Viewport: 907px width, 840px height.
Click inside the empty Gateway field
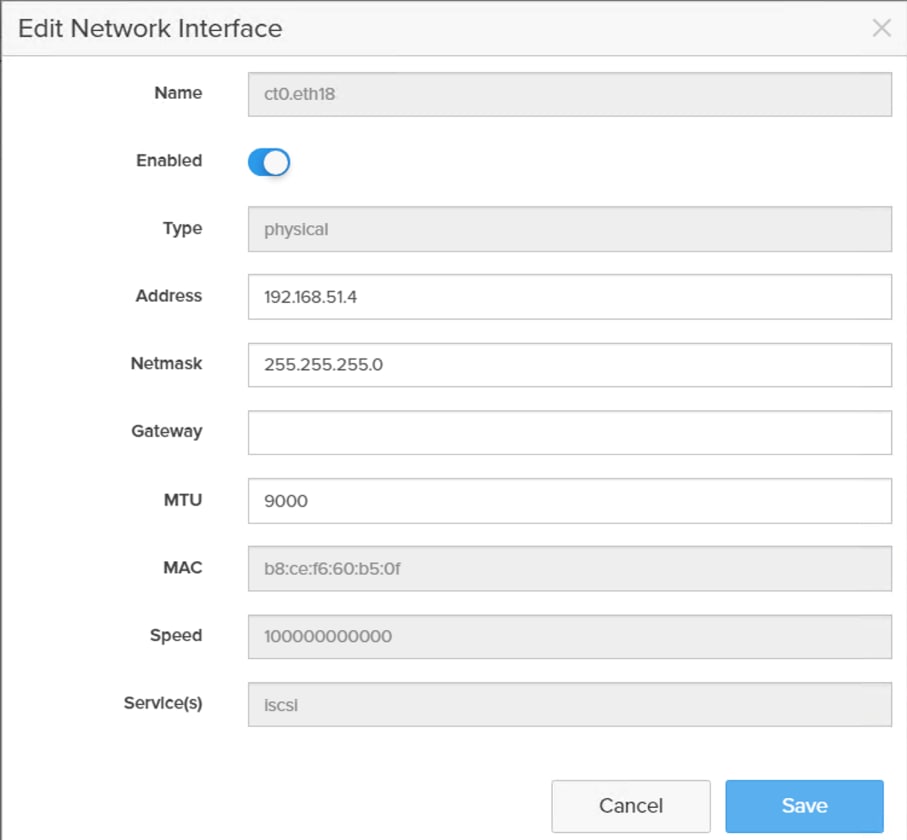(x=569, y=432)
